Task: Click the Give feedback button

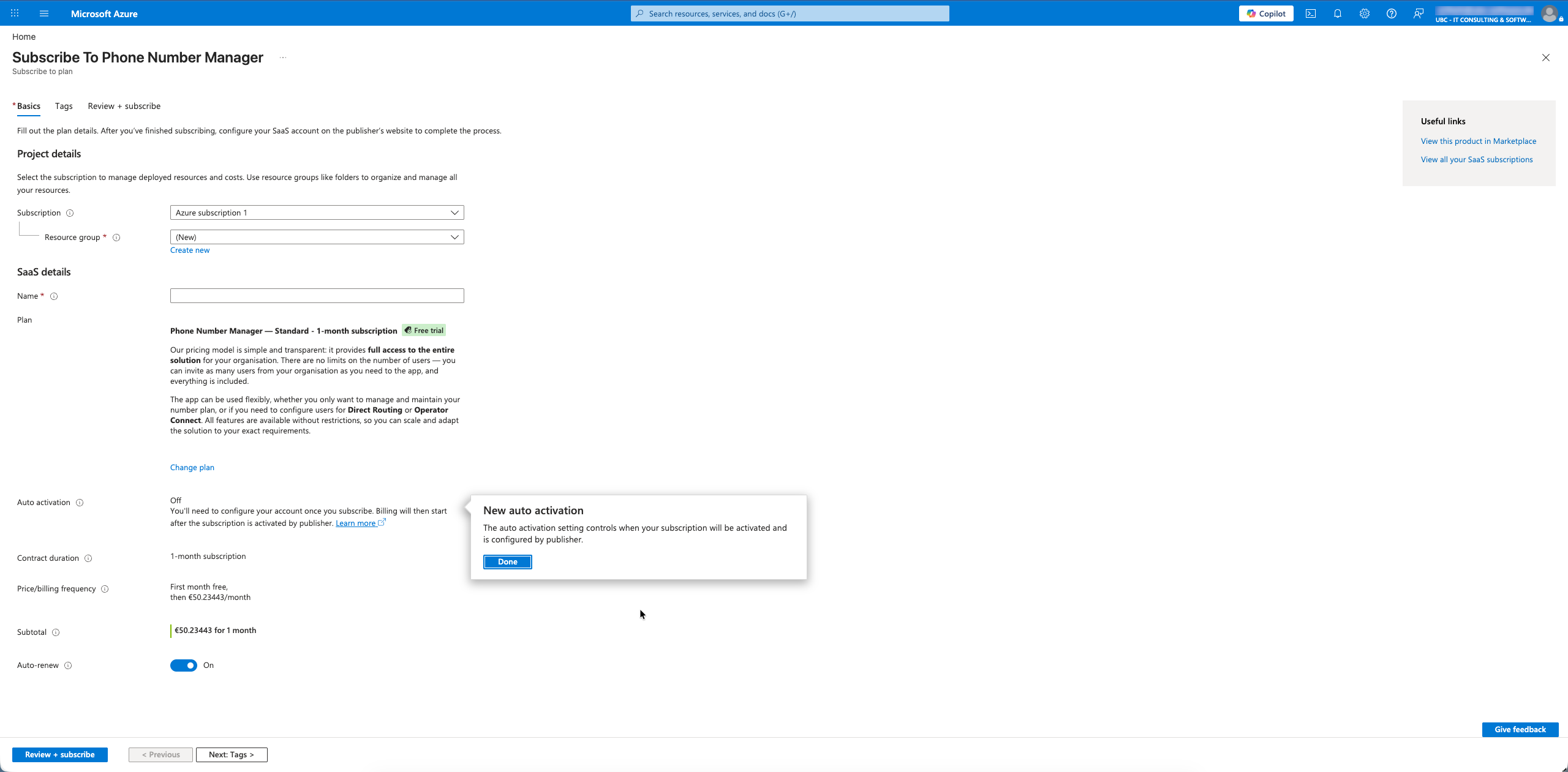Action: (x=1520, y=730)
